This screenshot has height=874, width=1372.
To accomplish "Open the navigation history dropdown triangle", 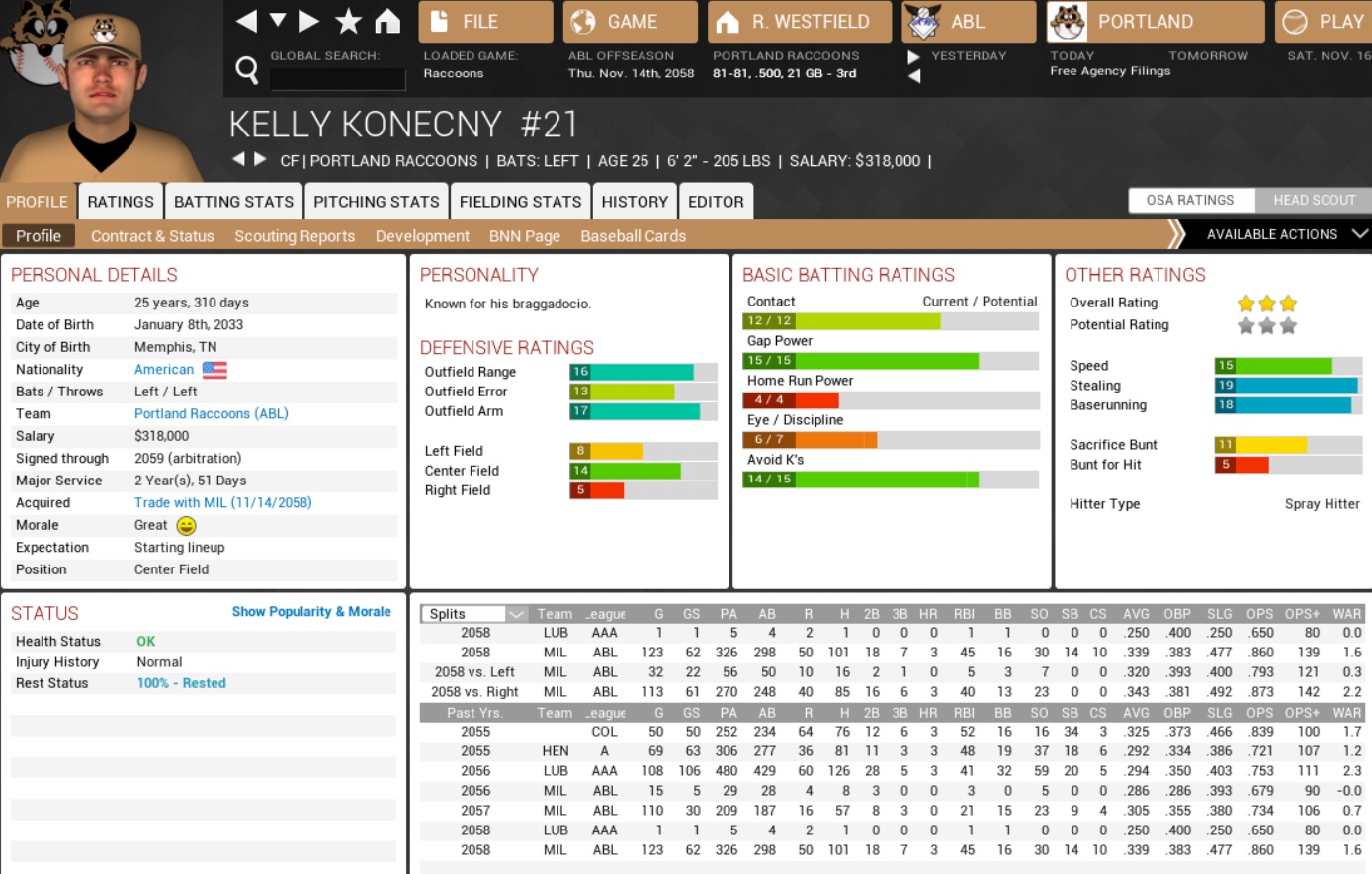I will [x=278, y=21].
